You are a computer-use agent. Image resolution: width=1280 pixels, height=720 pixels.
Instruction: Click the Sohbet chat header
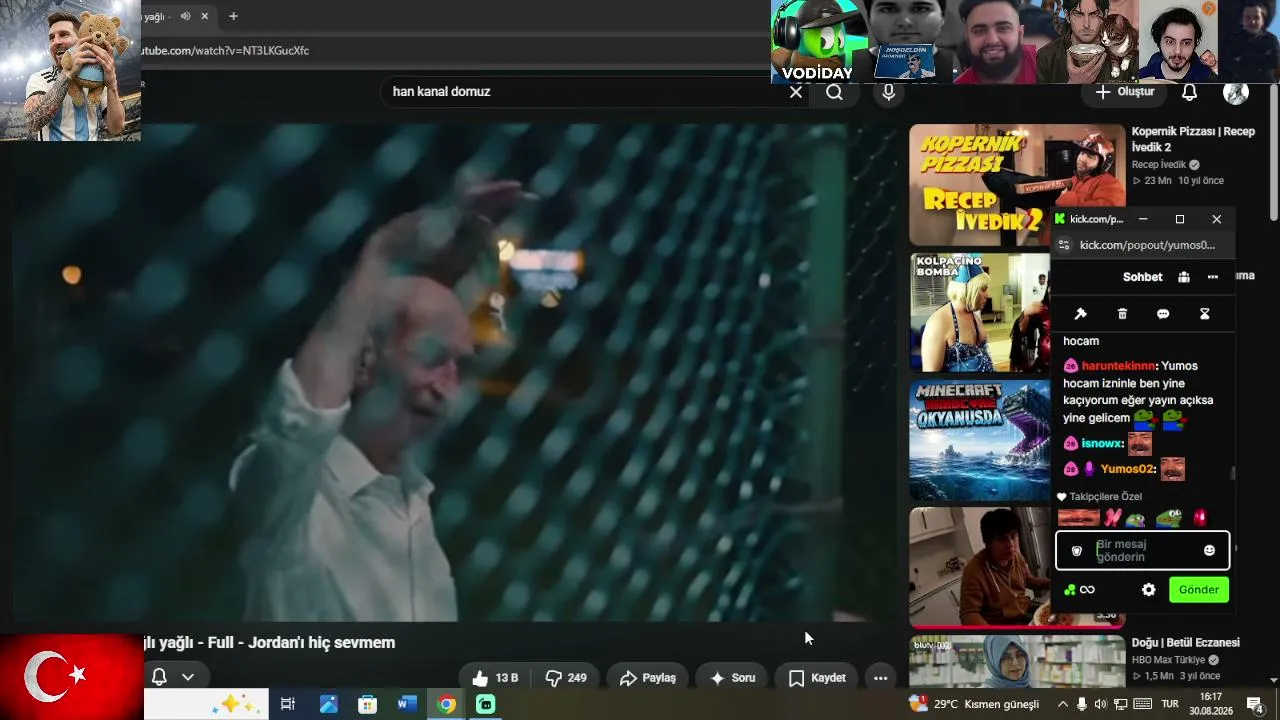1142,277
